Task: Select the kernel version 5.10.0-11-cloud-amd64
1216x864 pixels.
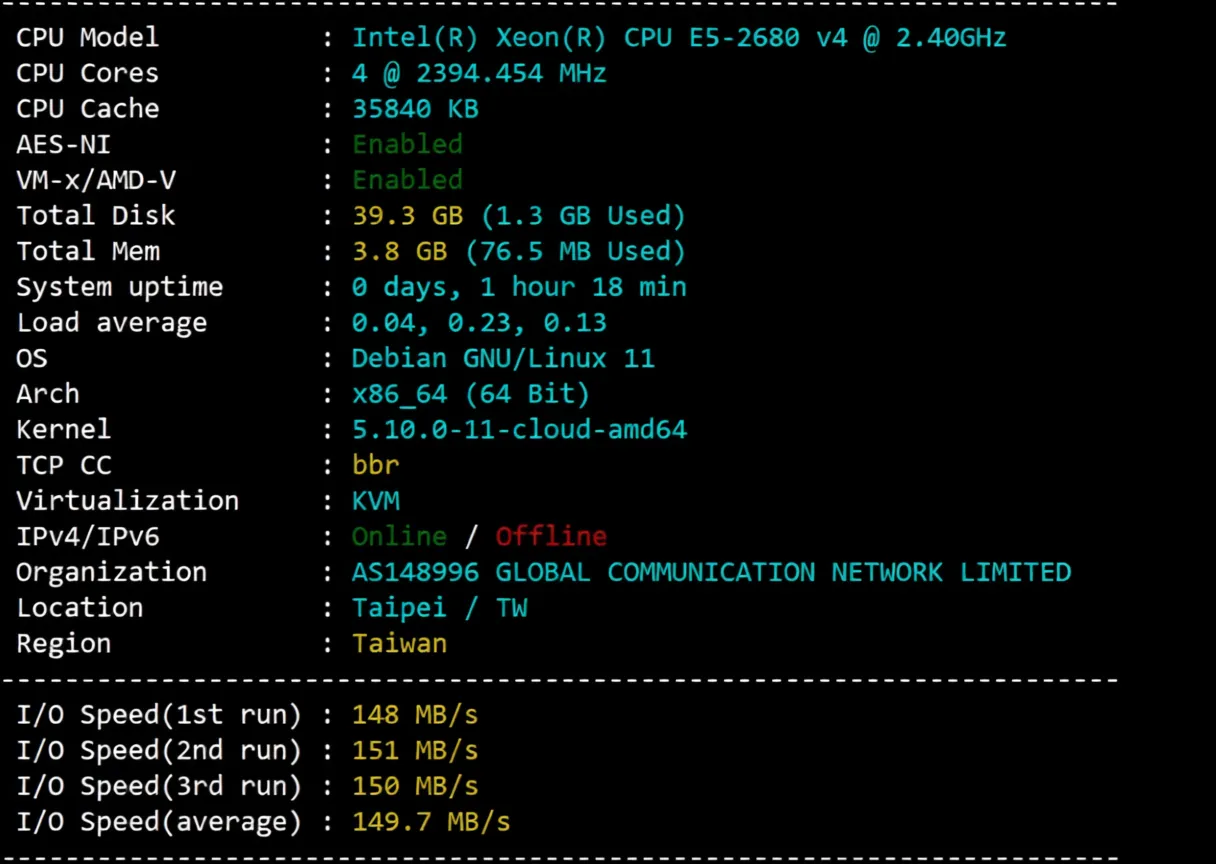Action: [x=519, y=429]
